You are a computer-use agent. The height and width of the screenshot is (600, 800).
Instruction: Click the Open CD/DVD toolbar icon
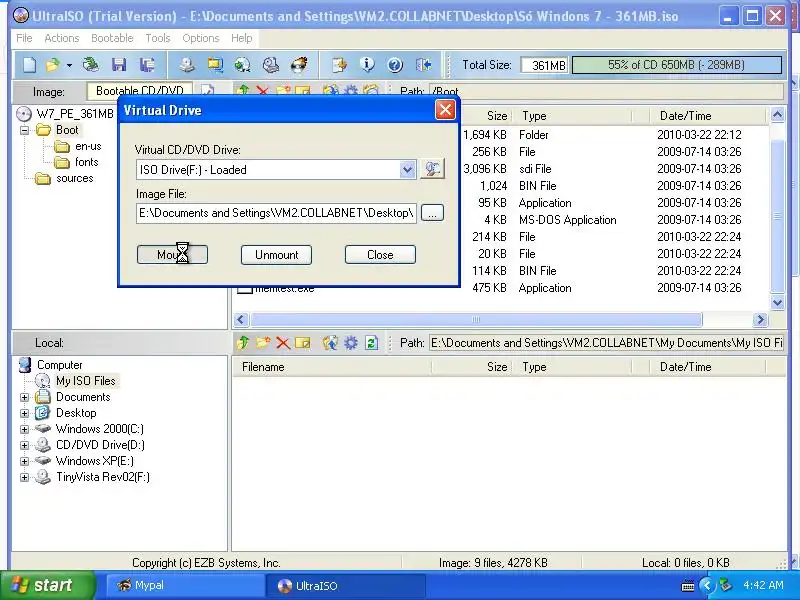(x=91, y=65)
